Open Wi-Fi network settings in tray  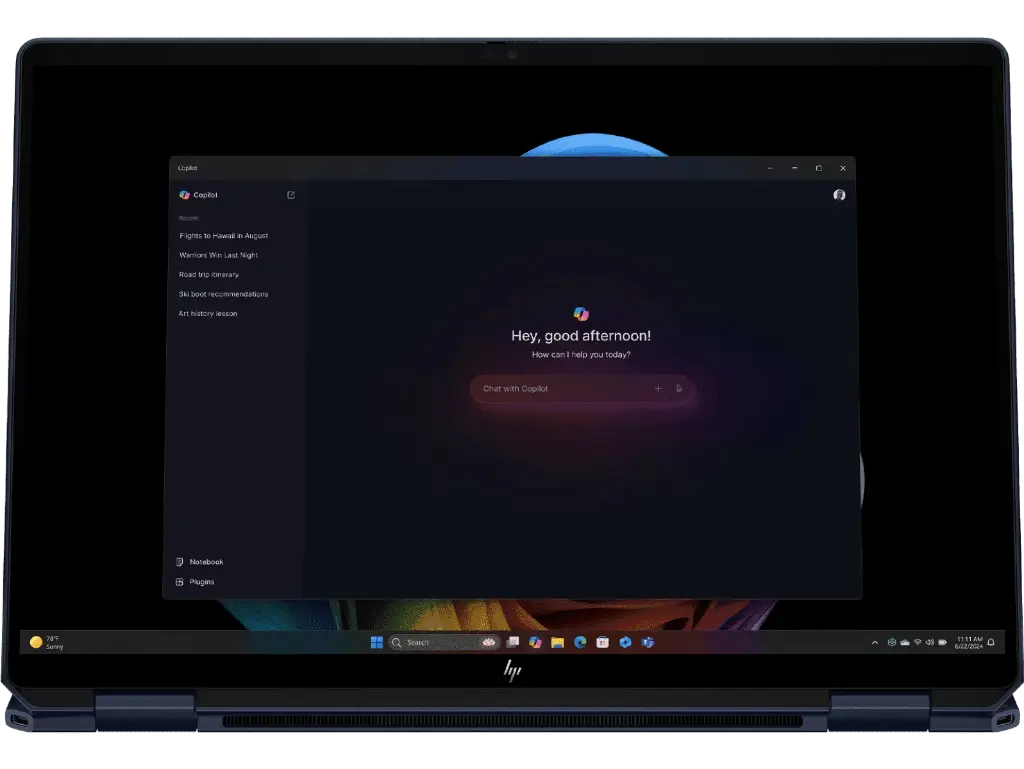pos(918,642)
